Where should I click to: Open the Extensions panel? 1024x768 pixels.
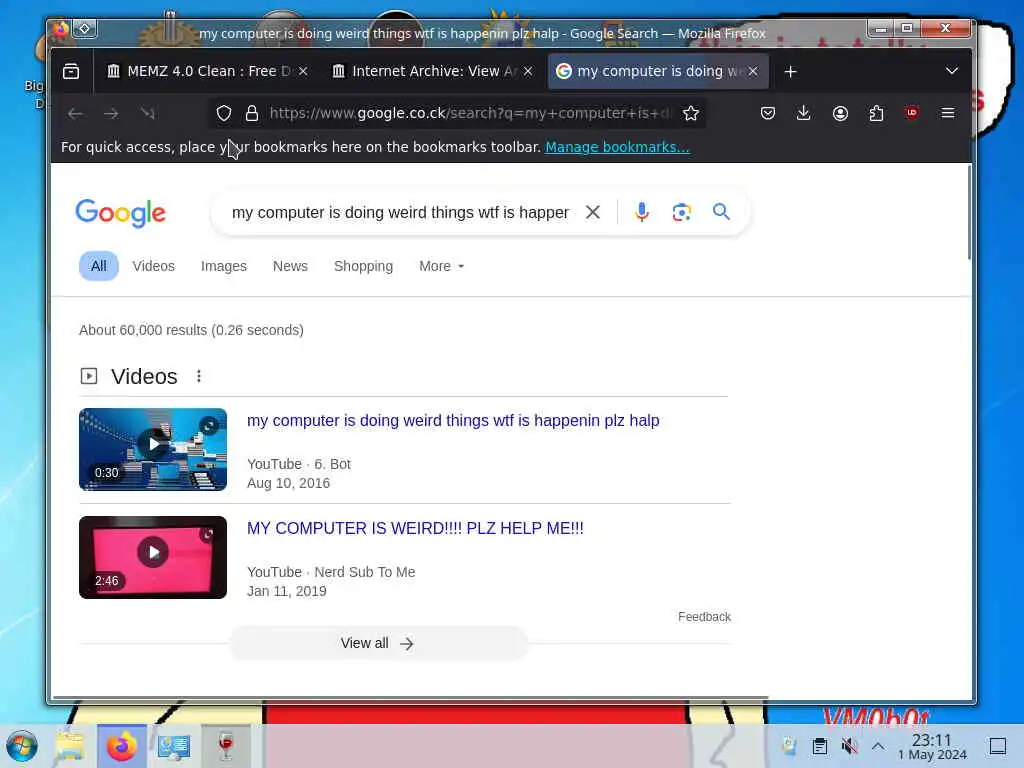876,114
